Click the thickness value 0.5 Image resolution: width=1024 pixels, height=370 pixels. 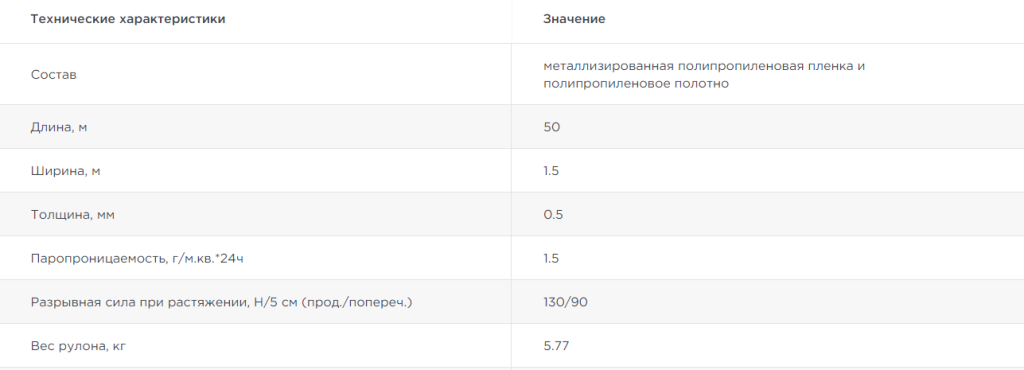(553, 215)
